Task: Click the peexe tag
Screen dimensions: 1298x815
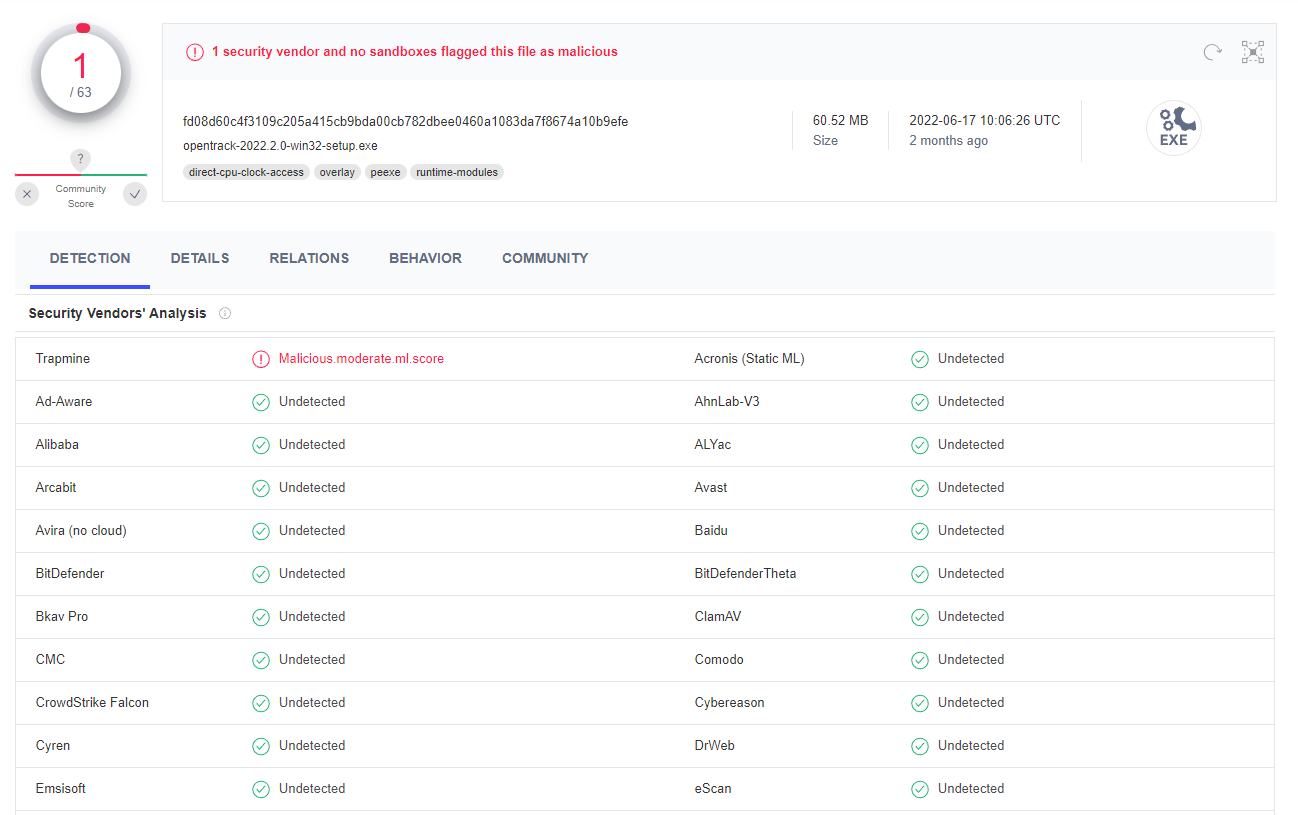Action: click(385, 171)
